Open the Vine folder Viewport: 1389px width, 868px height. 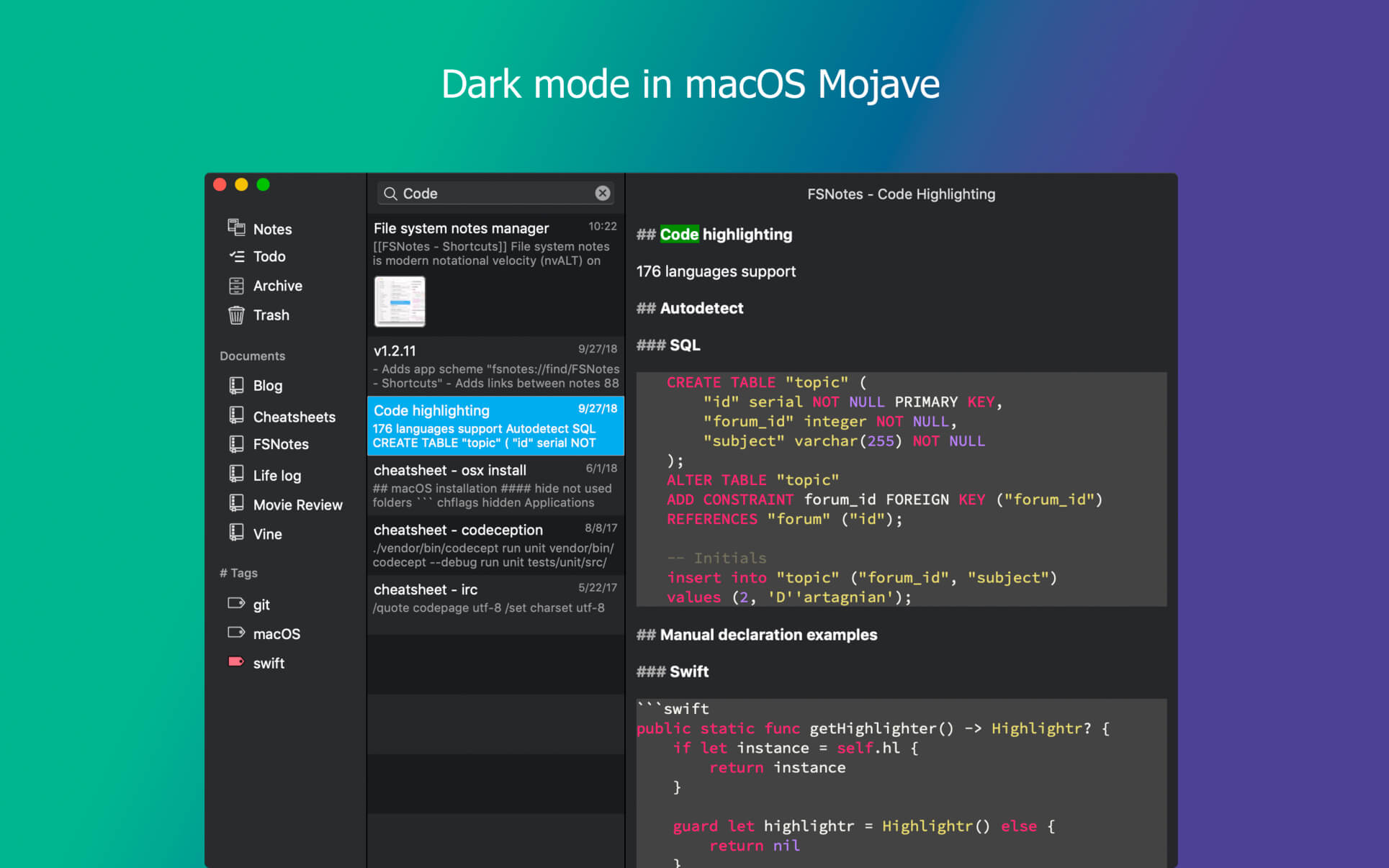point(267,534)
